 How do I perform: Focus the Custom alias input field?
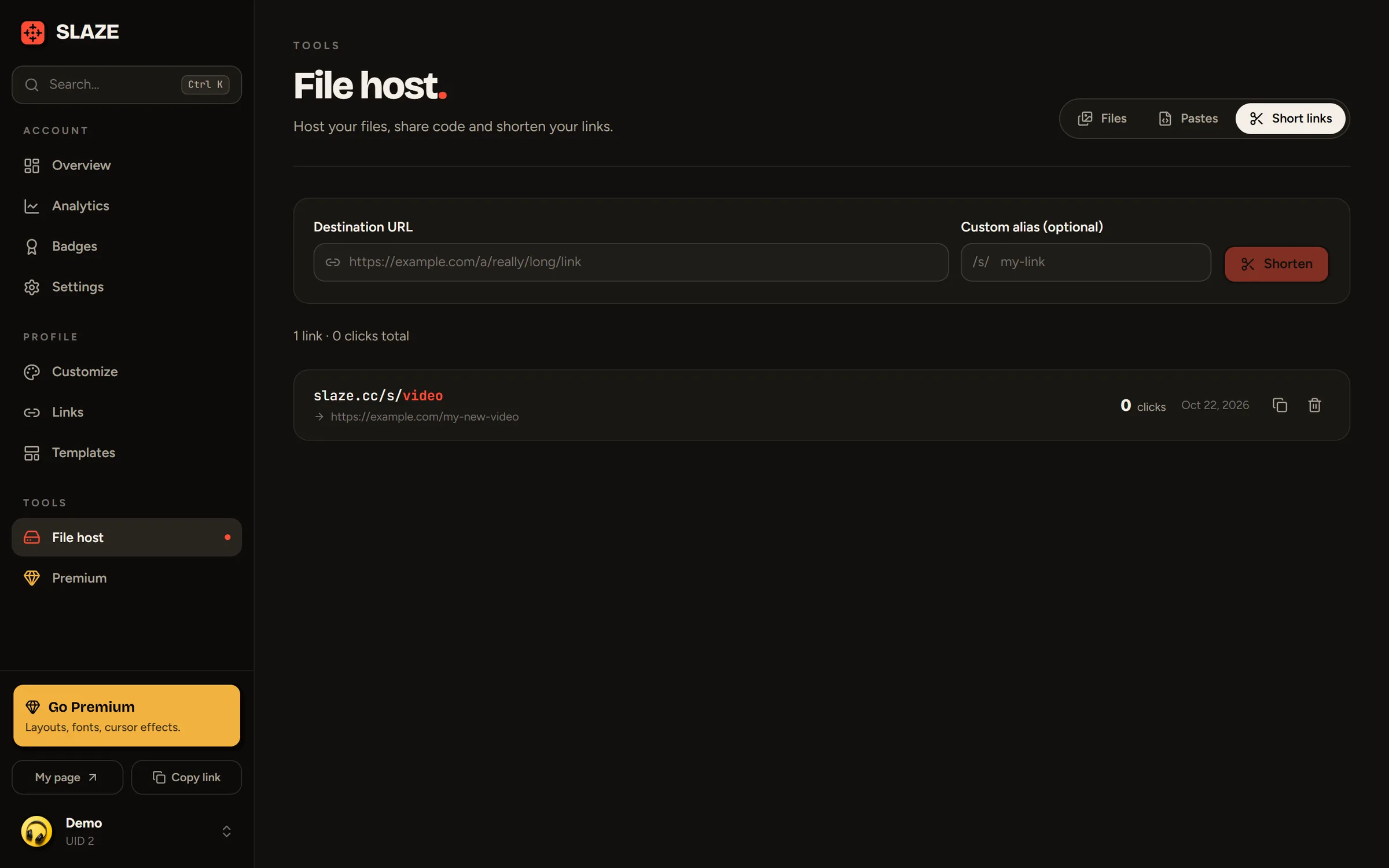tap(1086, 262)
